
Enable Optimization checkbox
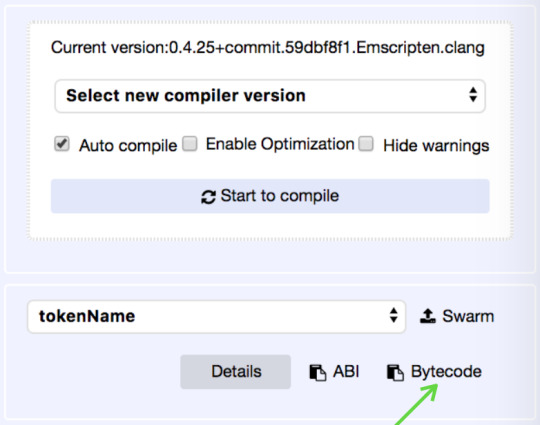[x=190, y=144]
